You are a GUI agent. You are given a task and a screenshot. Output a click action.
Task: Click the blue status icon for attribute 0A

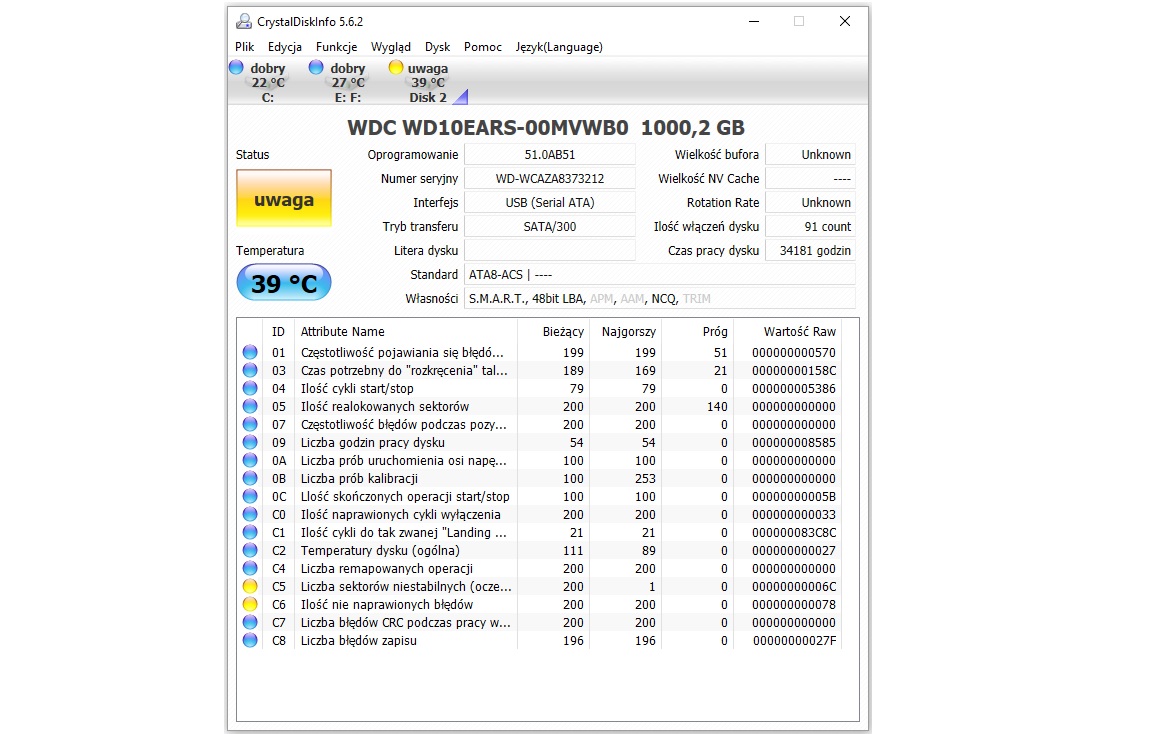250,460
